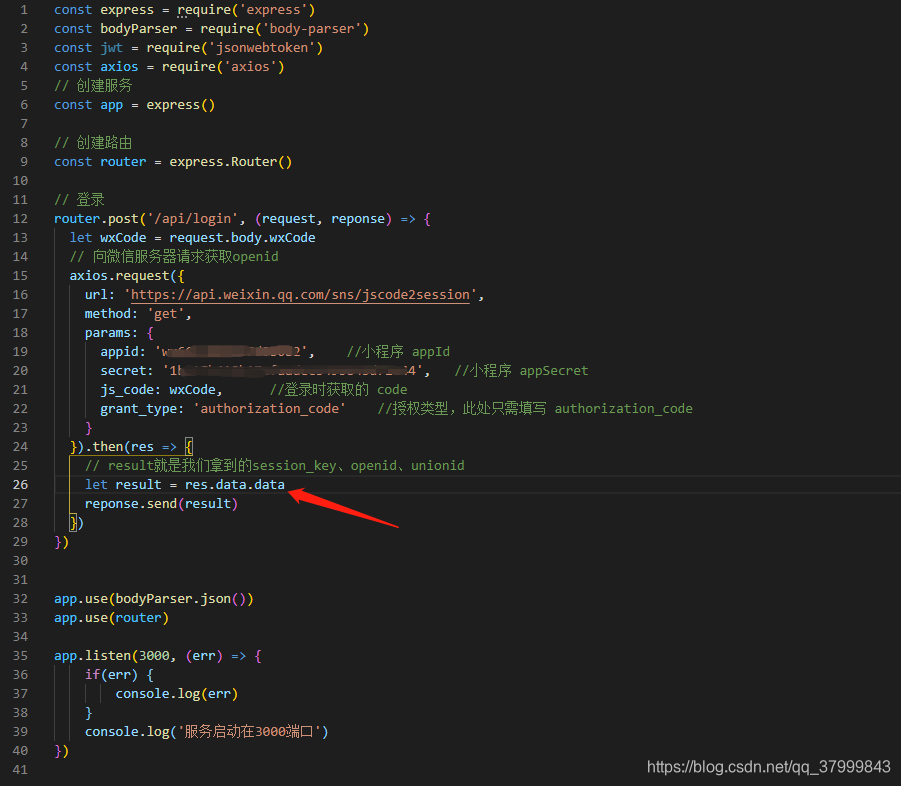Click the grant_type property on line 22
901x786 pixels.
[137, 408]
